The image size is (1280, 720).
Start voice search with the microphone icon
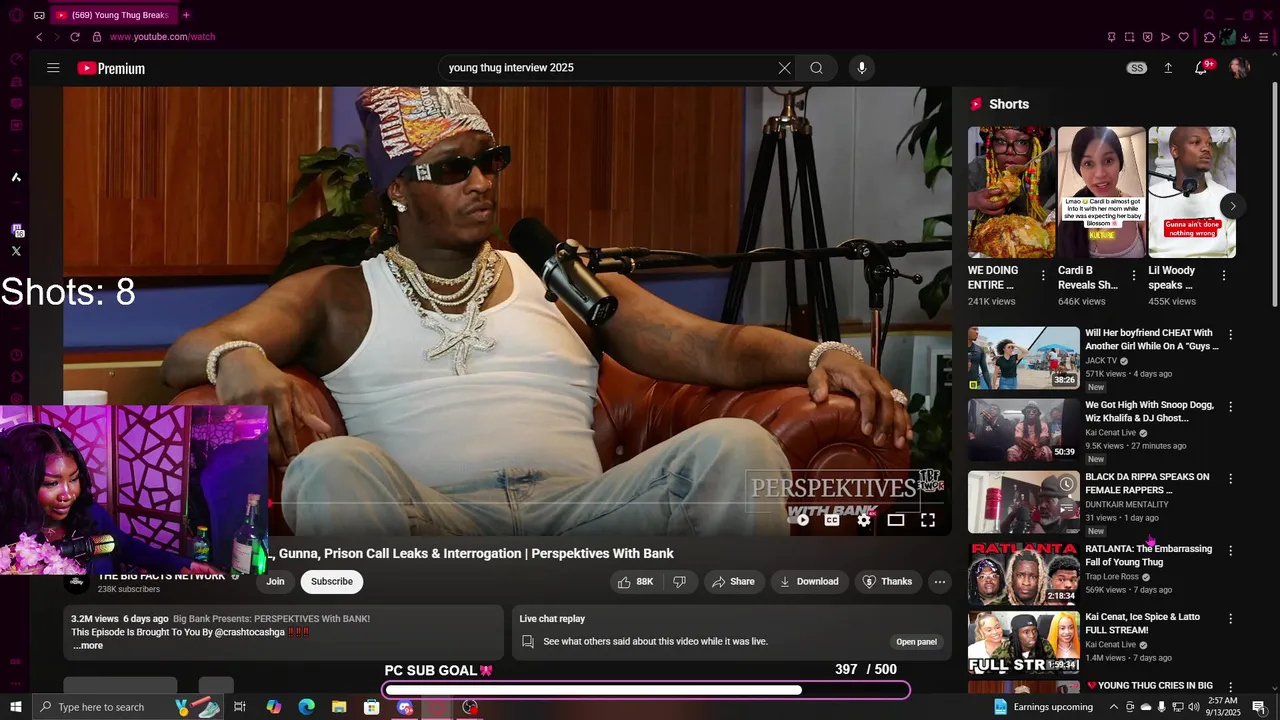click(x=862, y=68)
